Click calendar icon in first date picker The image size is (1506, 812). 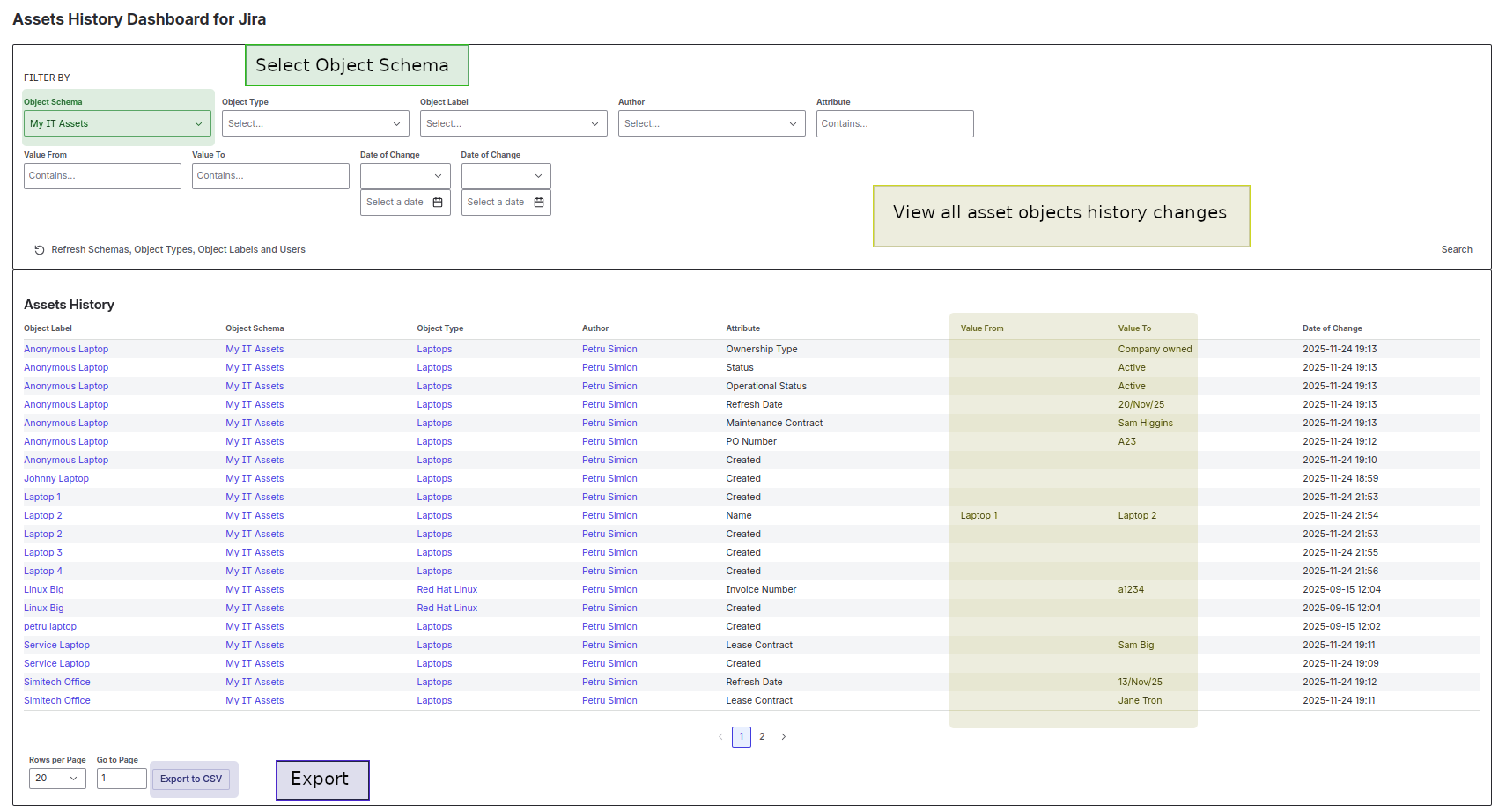click(x=438, y=203)
